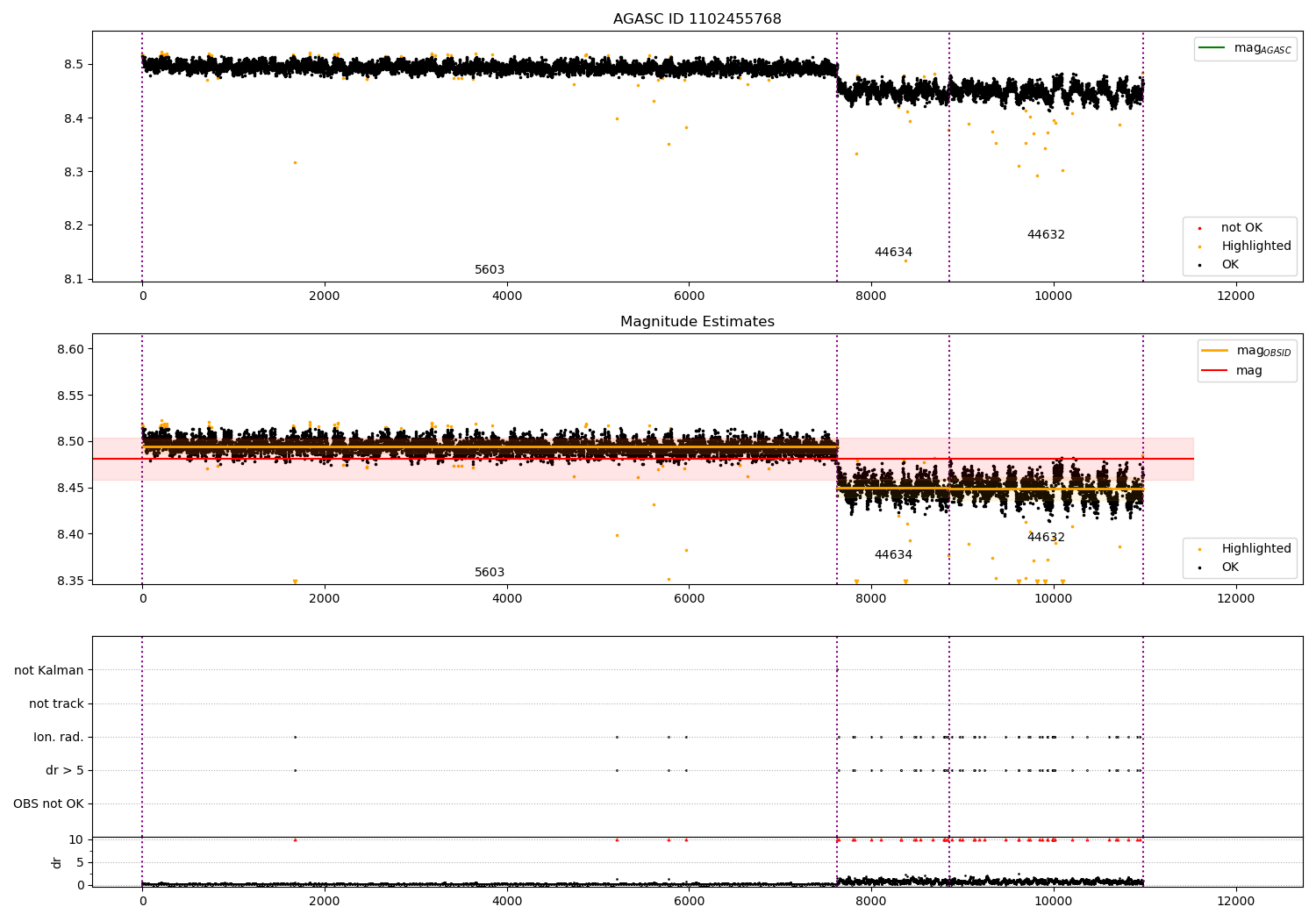Screen dimensions: 1316x921
Task: Click obsid label '44634' in top plot
Action: point(893,253)
